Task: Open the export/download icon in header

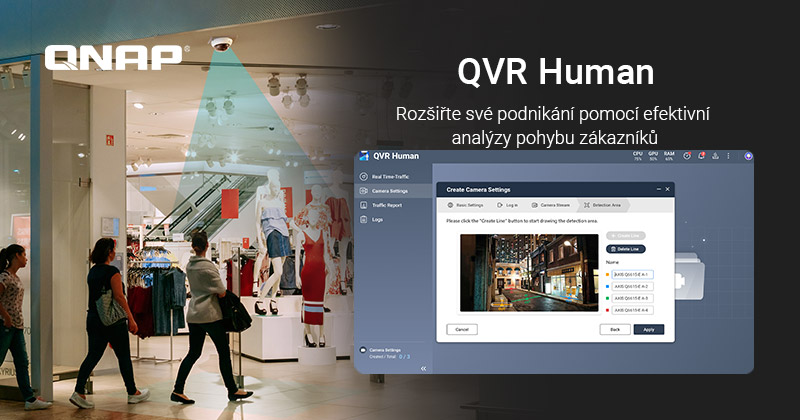Action: pos(715,156)
